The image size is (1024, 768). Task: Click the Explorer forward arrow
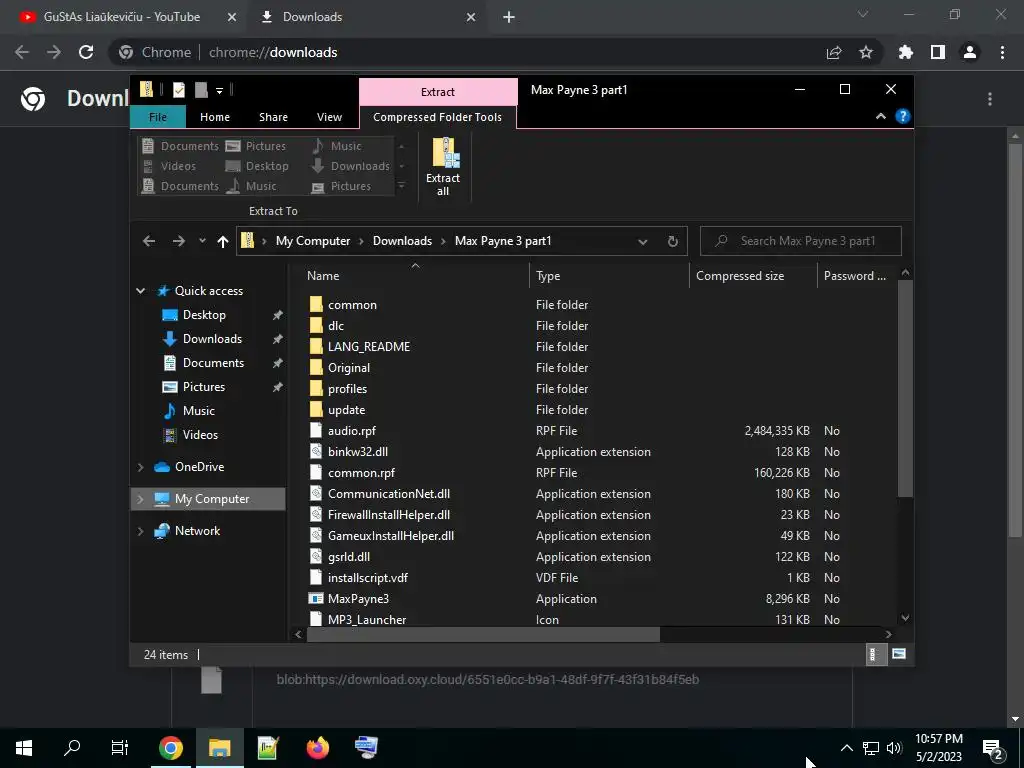178,241
